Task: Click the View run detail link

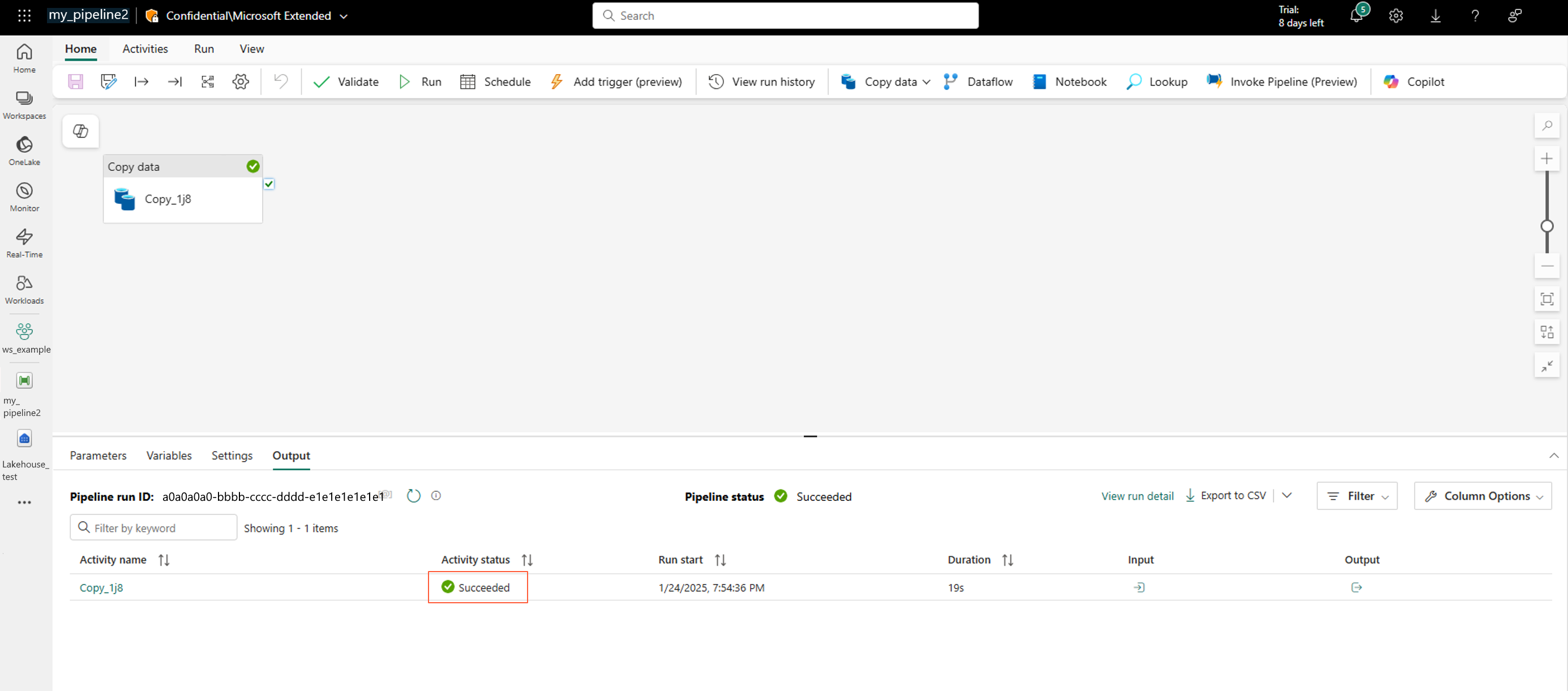Action: 1137,496
